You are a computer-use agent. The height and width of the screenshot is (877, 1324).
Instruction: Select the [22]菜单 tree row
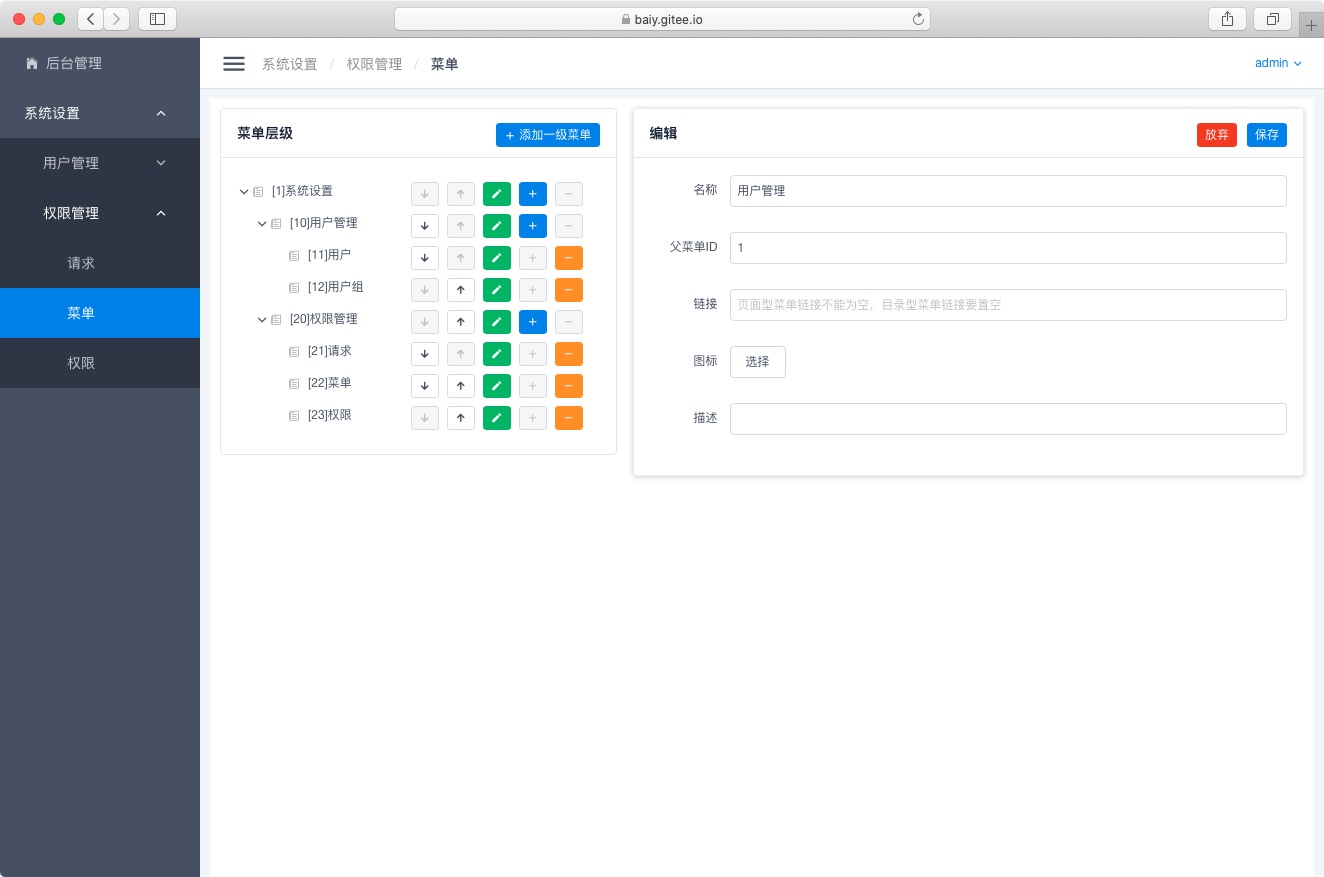[x=329, y=384]
